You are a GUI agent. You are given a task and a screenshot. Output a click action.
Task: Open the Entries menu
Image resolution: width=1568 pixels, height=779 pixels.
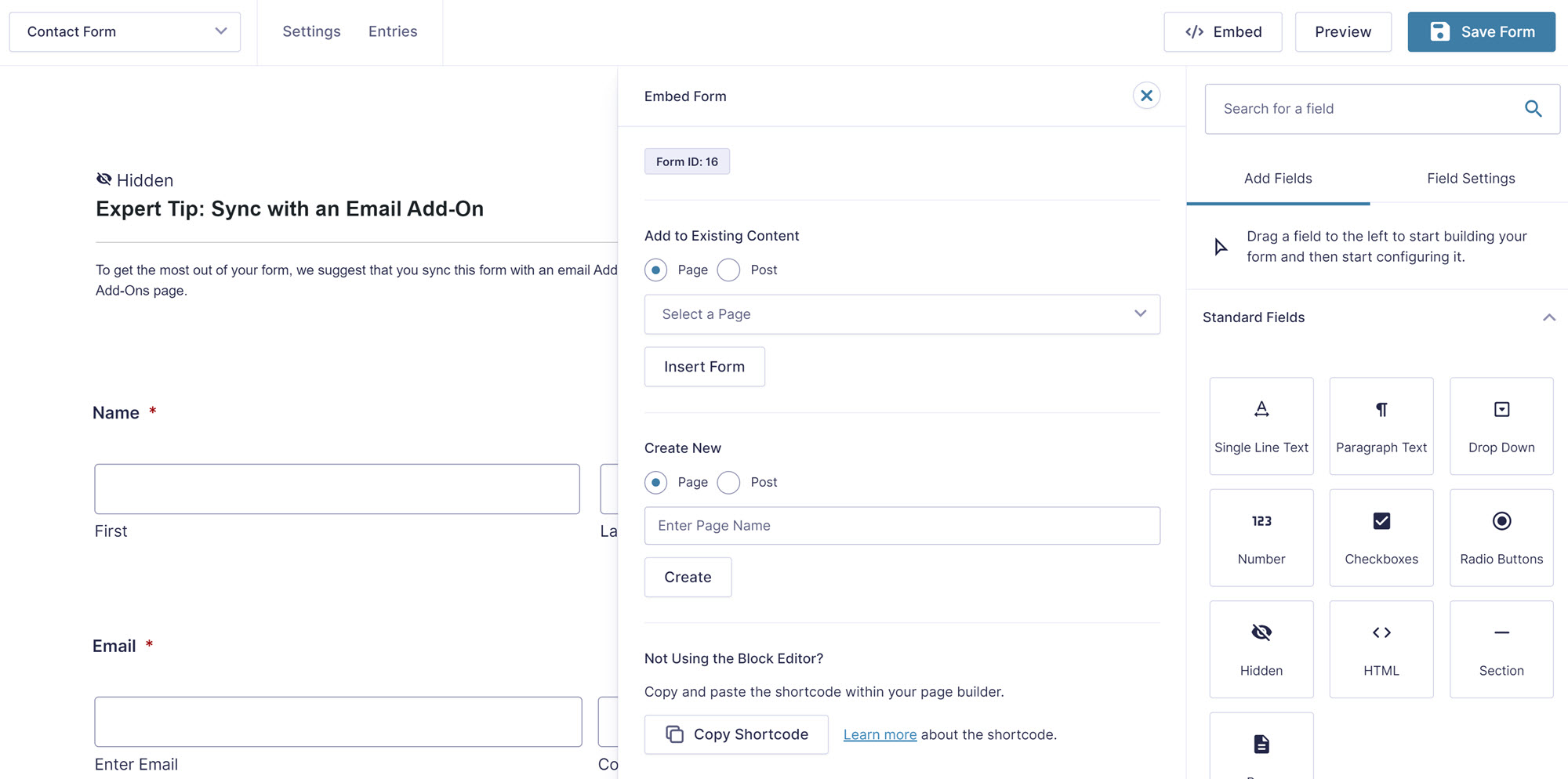point(393,31)
